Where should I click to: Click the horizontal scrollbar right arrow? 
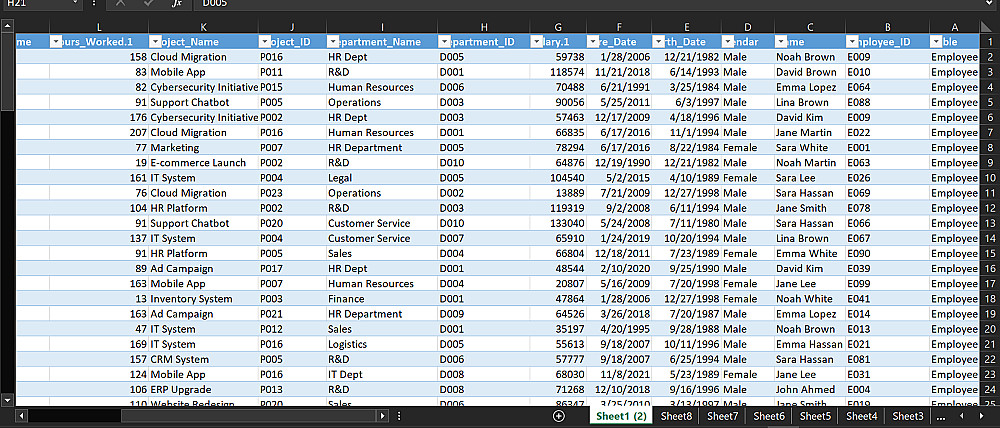coord(383,416)
